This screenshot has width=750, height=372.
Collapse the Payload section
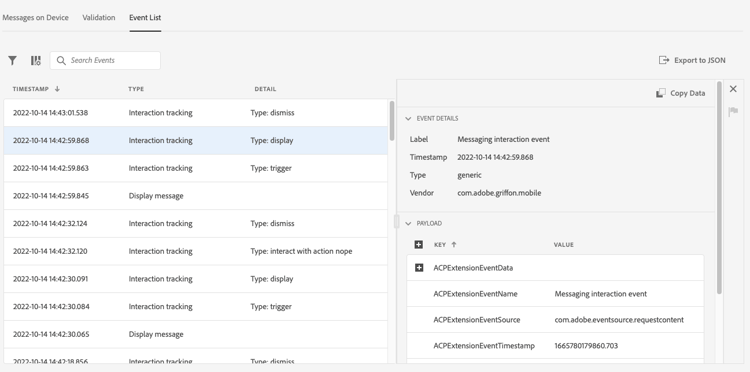coord(408,223)
